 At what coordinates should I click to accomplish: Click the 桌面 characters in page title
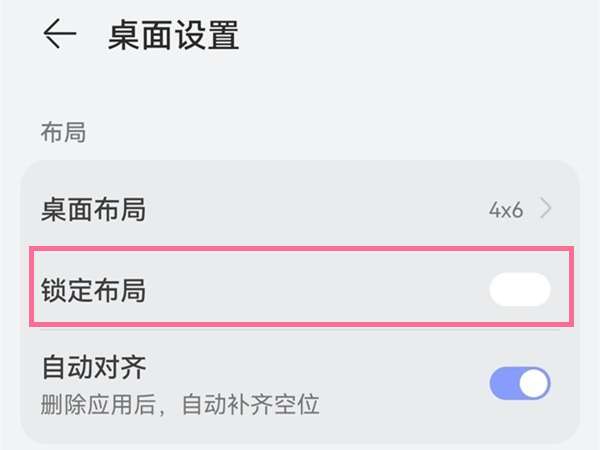point(140,36)
